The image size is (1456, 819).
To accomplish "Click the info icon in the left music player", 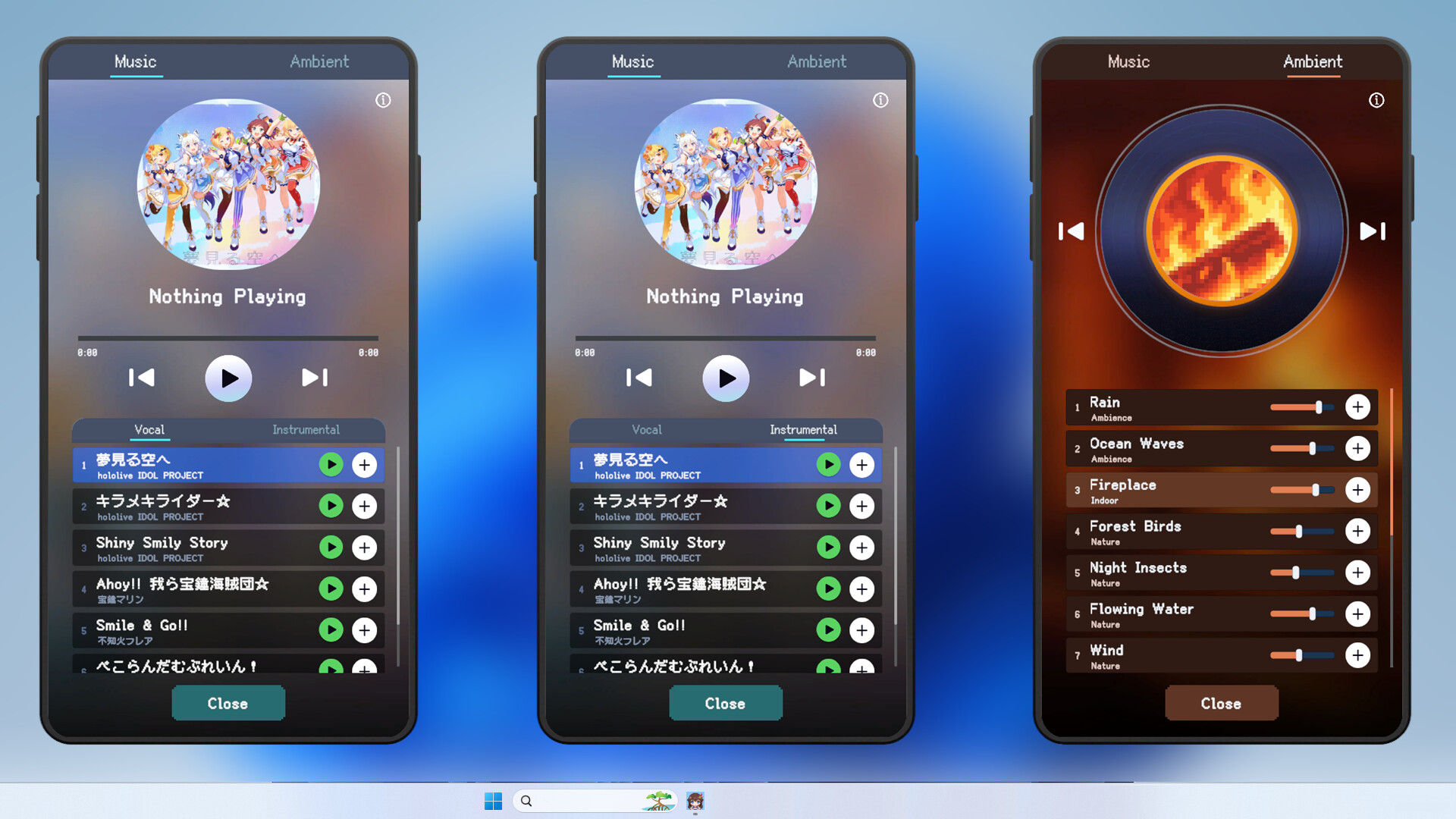I will 383,100.
